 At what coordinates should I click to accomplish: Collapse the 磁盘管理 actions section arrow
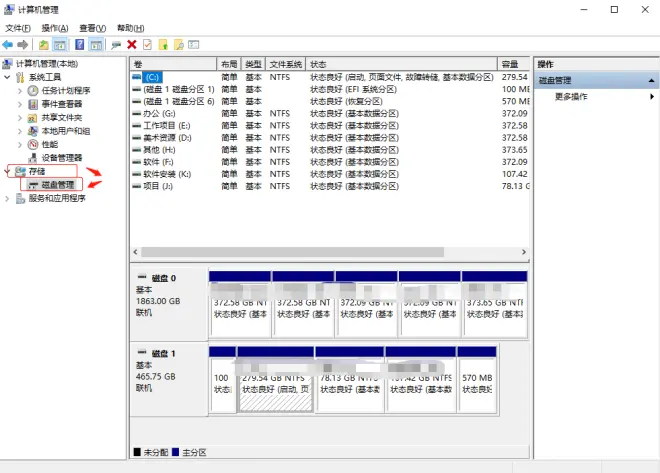point(653,80)
